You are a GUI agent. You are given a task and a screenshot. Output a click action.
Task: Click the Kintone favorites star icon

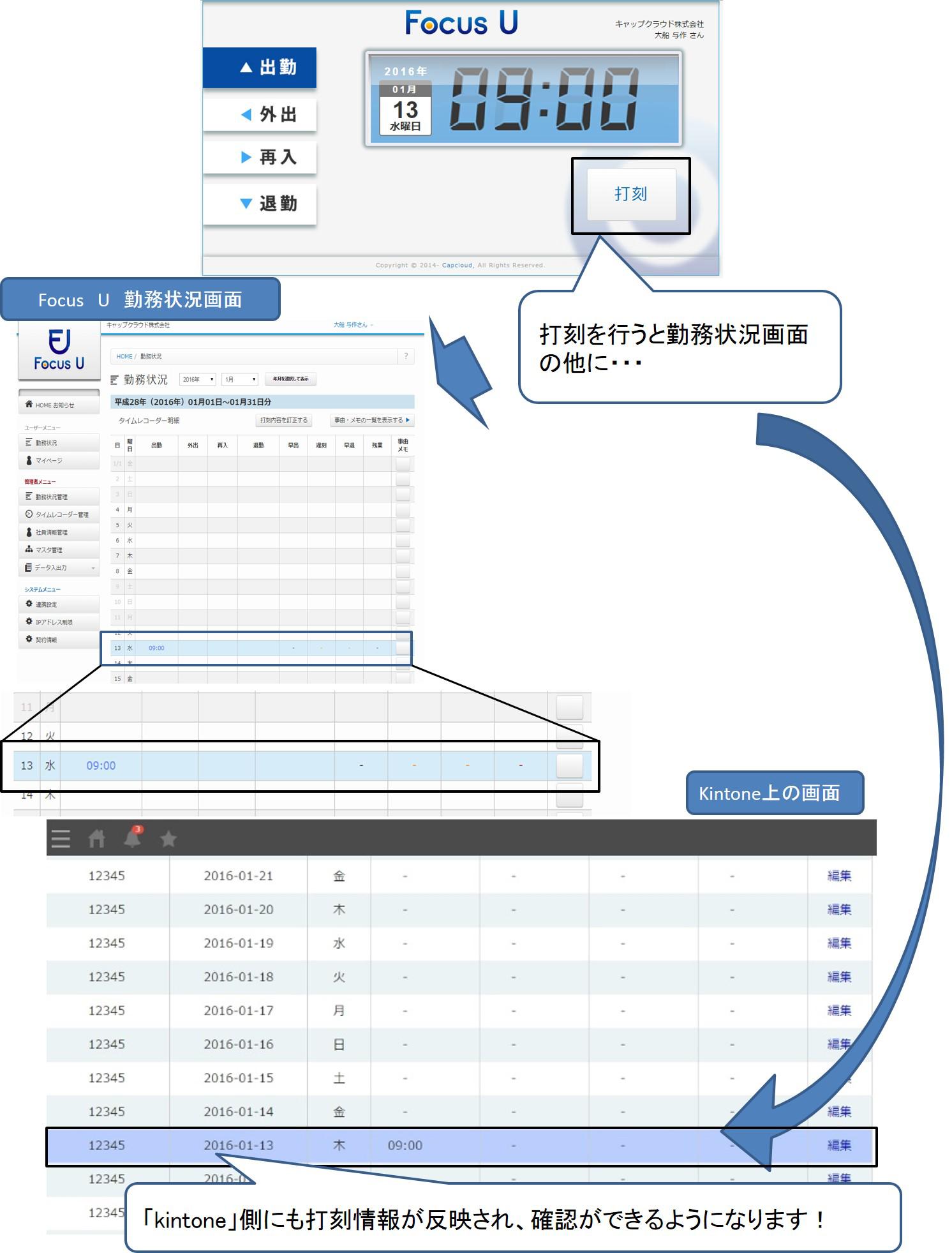pos(168,838)
